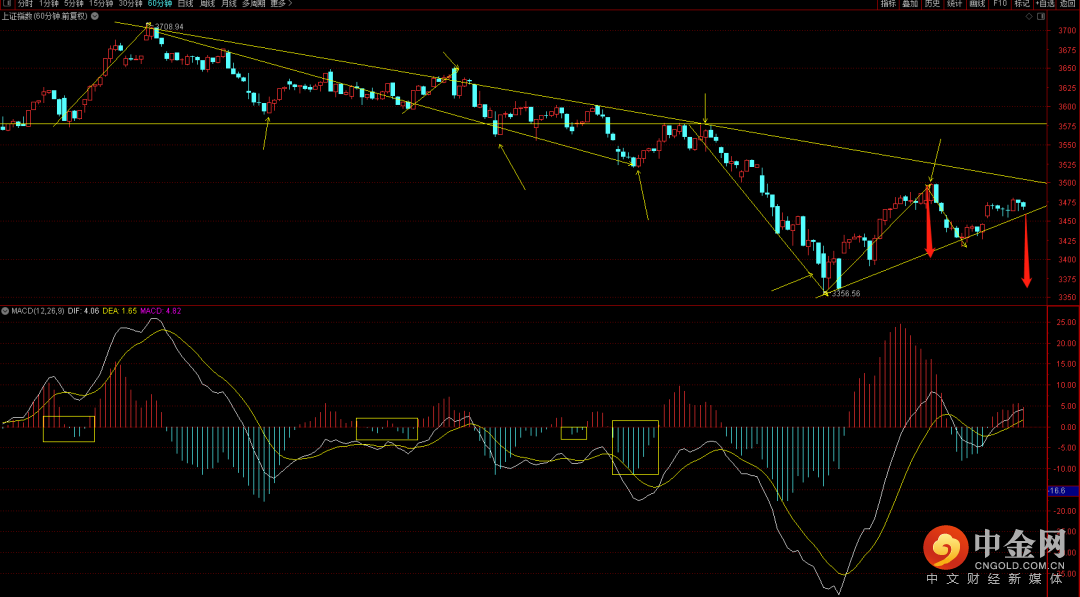Image resolution: width=1080 pixels, height=597 pixels.
Task: Open the 画线 drawing tool
Action: tap(977, 4)
